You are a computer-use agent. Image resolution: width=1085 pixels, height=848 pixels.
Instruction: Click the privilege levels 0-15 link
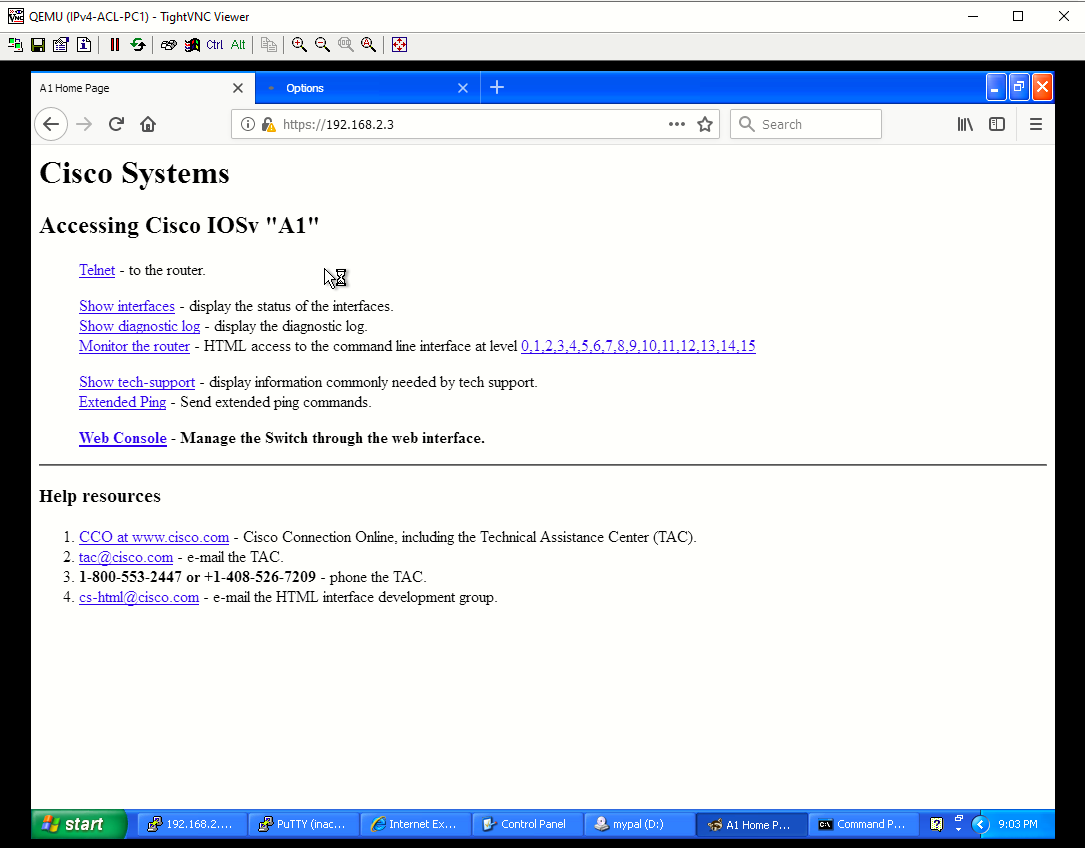[638, 346]
